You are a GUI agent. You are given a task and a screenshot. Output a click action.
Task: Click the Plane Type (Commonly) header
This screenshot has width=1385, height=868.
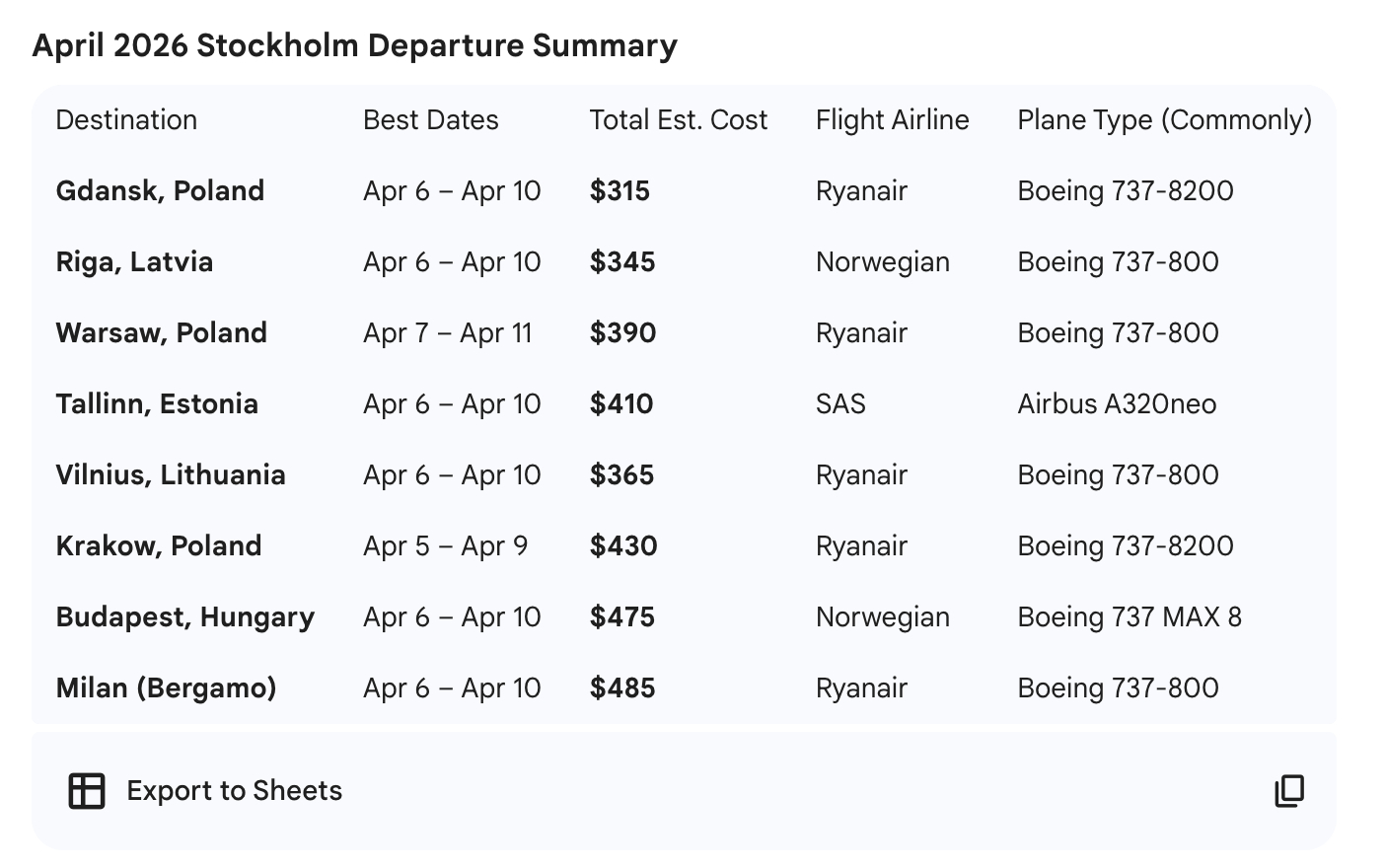1164,120
